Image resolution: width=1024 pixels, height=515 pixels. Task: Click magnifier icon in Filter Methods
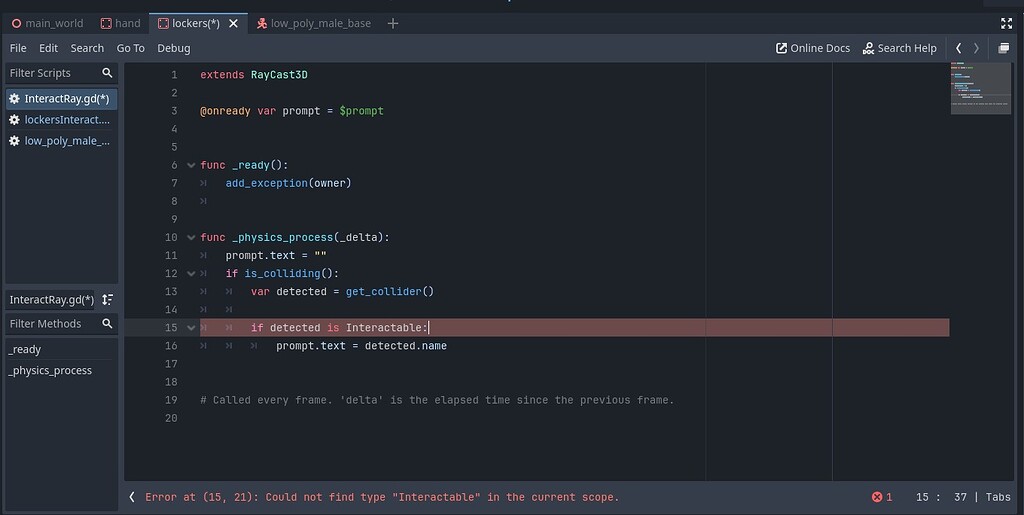[x=107, y=324]
